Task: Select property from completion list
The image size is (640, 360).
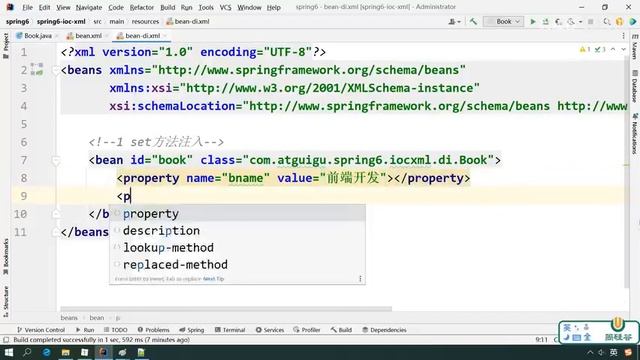Action: point(237,213)
